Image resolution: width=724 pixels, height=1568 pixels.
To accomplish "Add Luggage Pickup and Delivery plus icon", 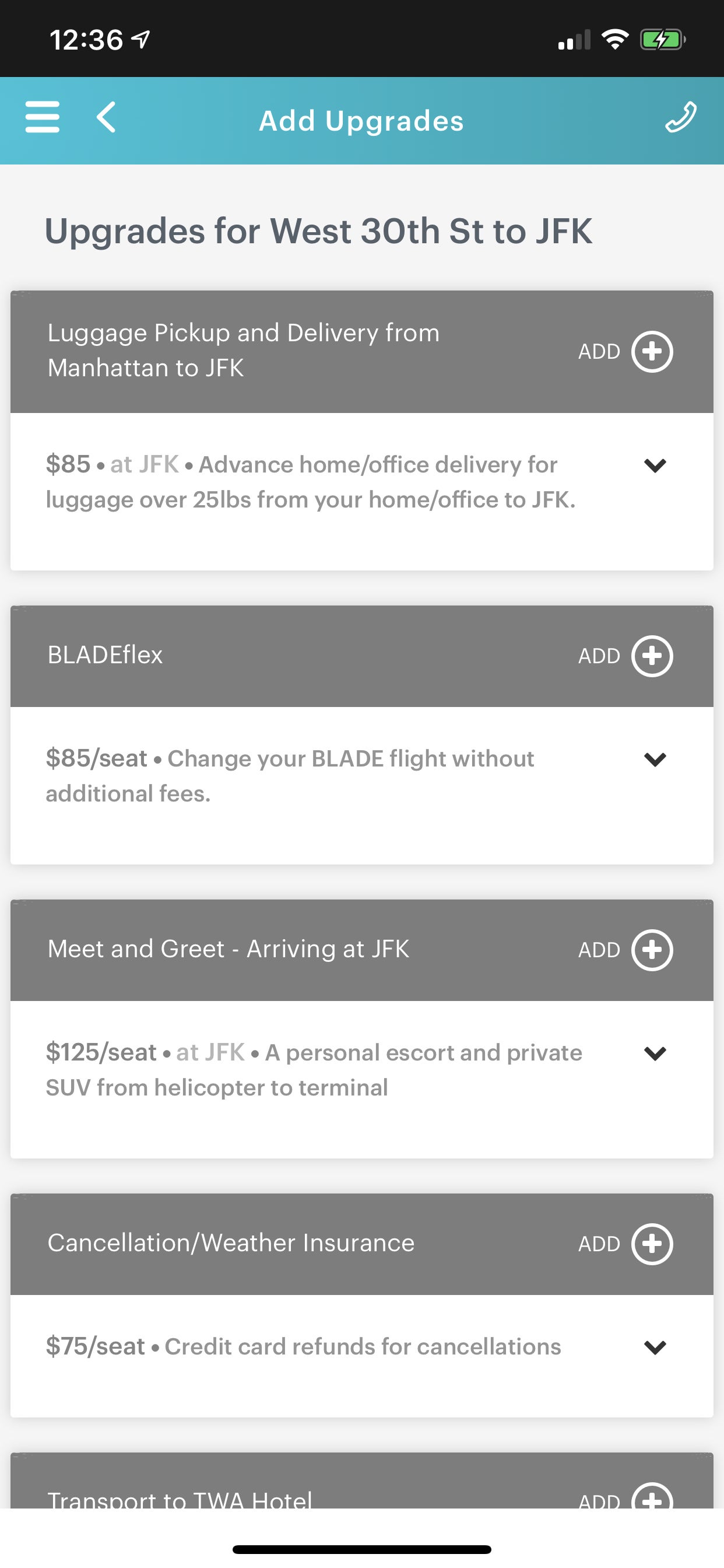I will (652, 351).
